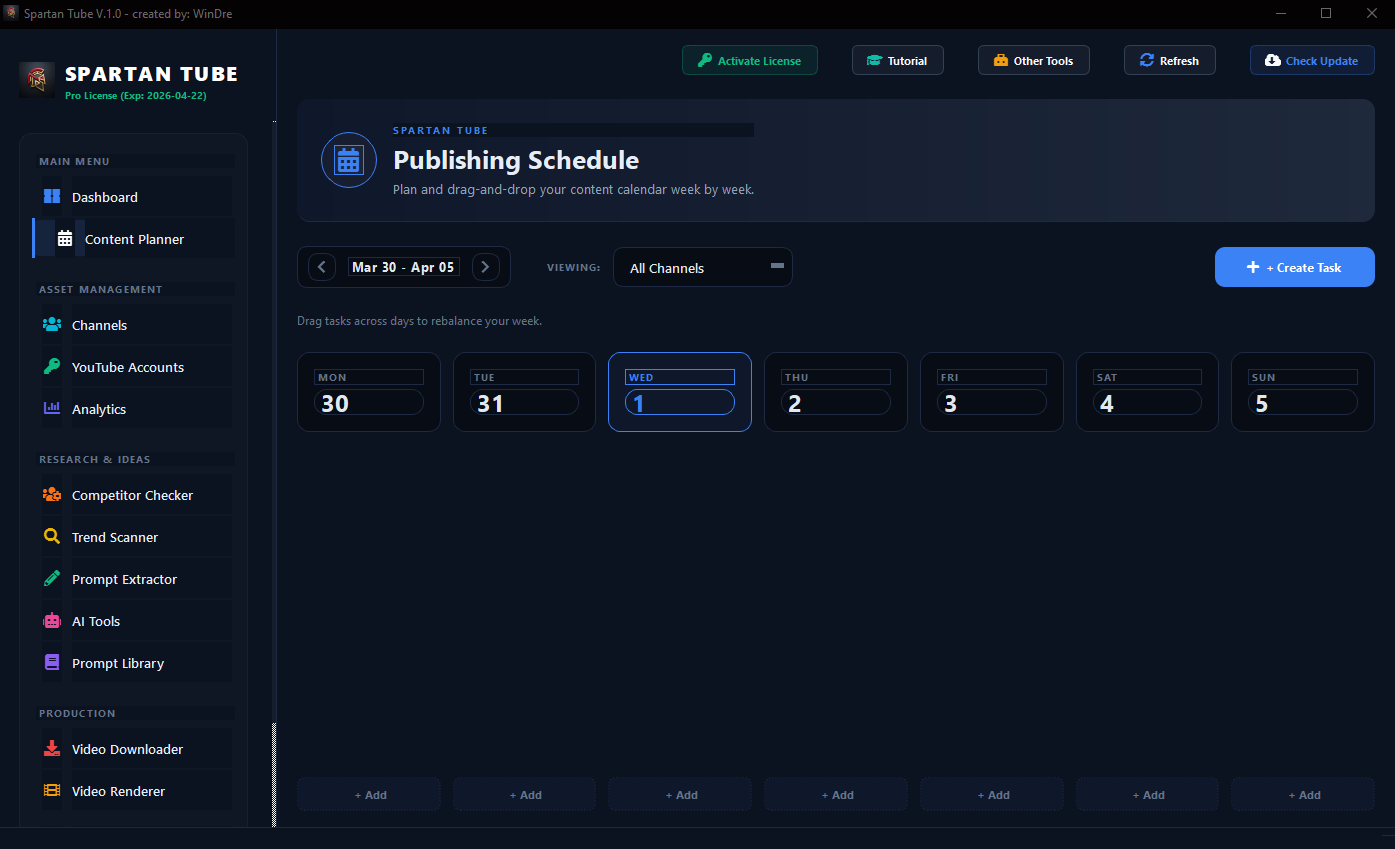
Task: Open the AI Tools icon
Action: 51,621
